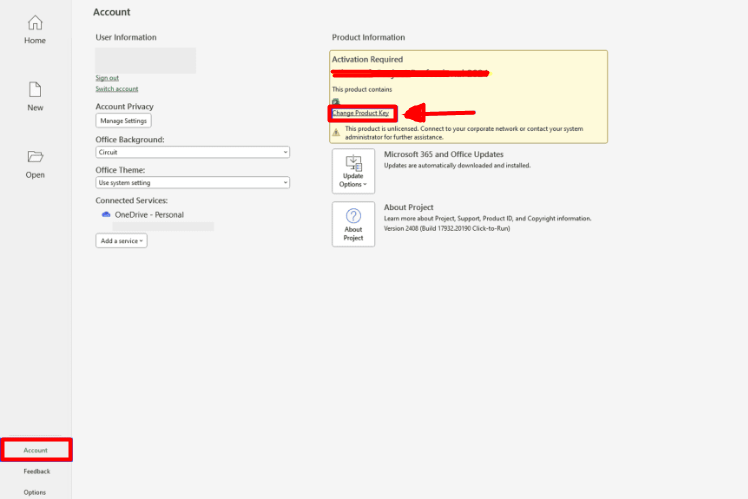Open the About Project button
Image resolution: width=748 pixels, height=499 pixels.
tap(353, 224)
